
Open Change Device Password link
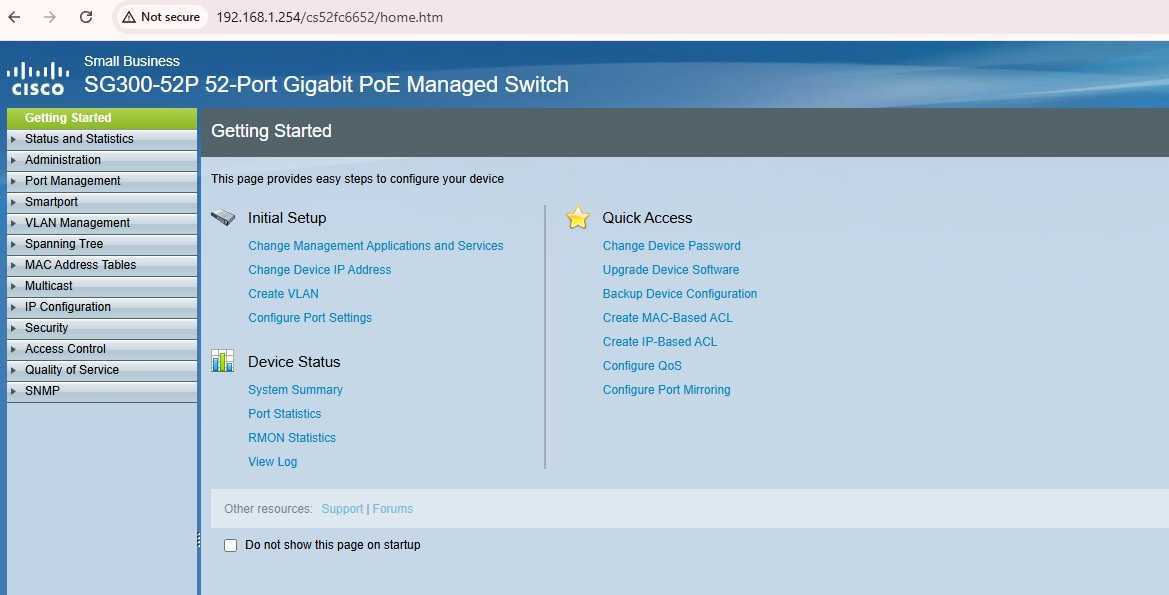click(672, 245)
